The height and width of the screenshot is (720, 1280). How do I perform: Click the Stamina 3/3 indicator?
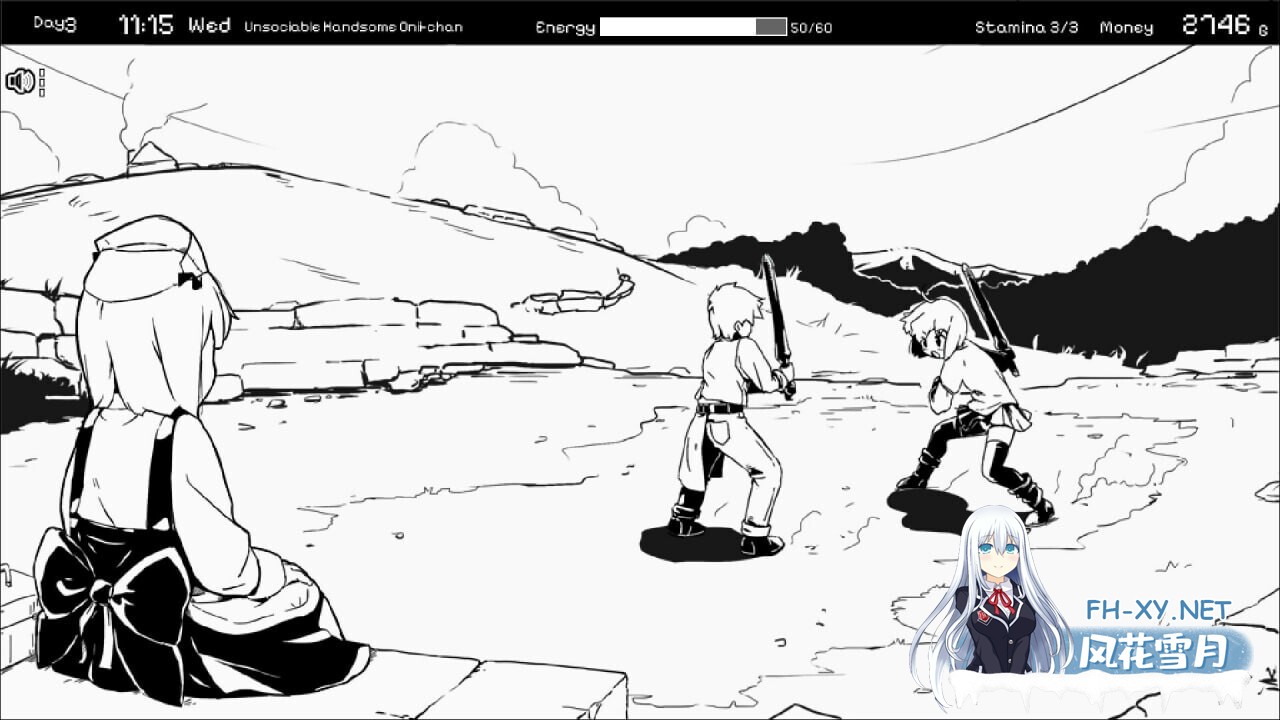[x=1026, y=28]
